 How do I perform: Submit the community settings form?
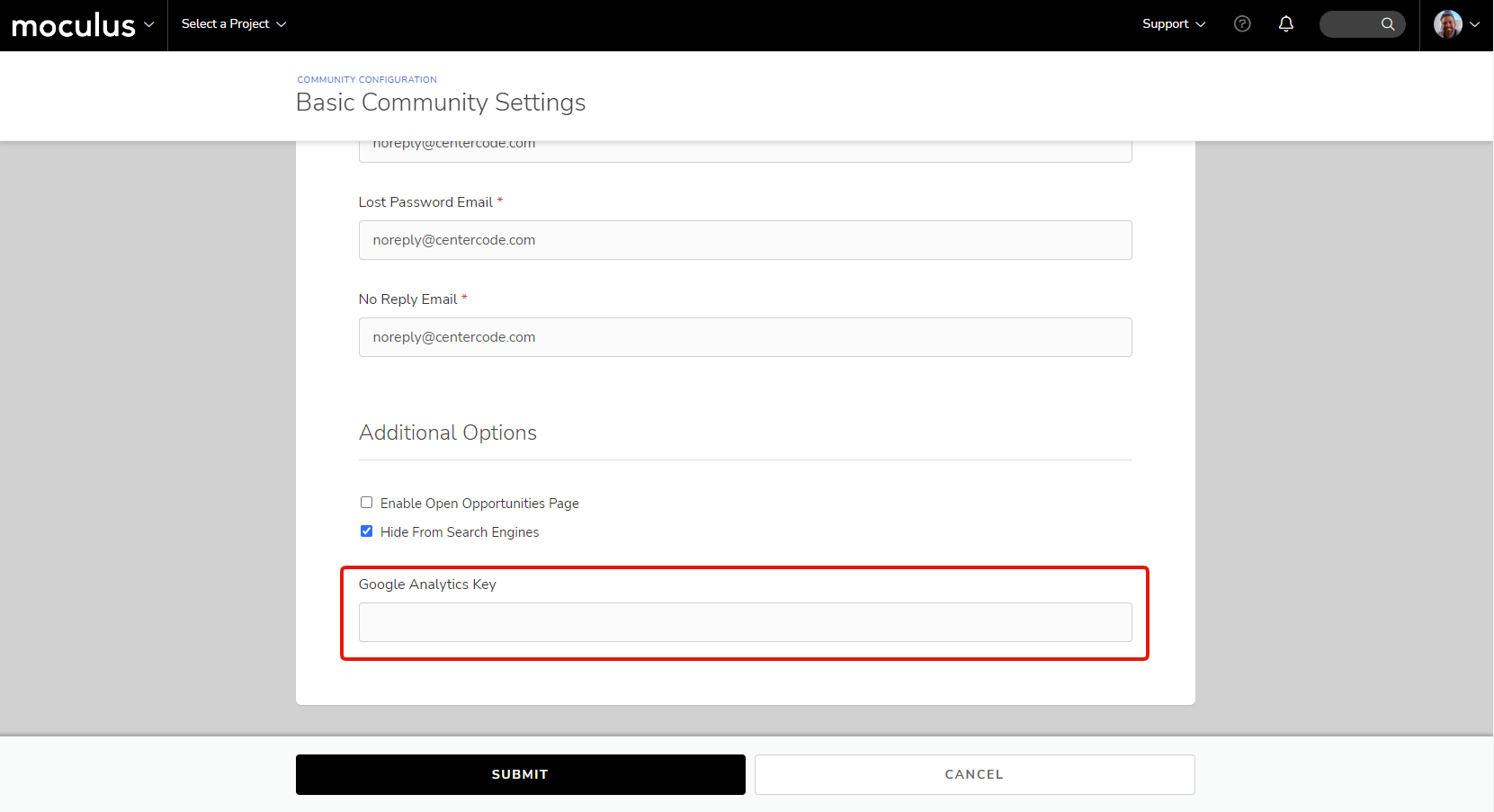point(520,774)
